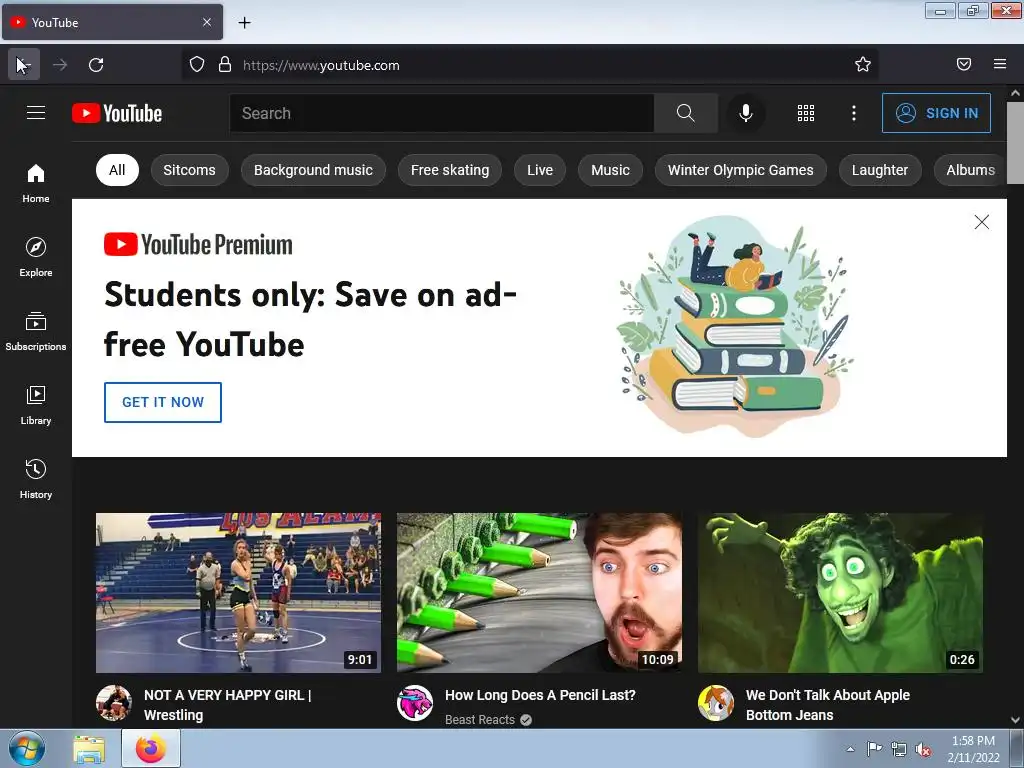Open the YouTube hamburger guide menu
The width and height of the screenshot is (1024, 768).
coord(36,113)
